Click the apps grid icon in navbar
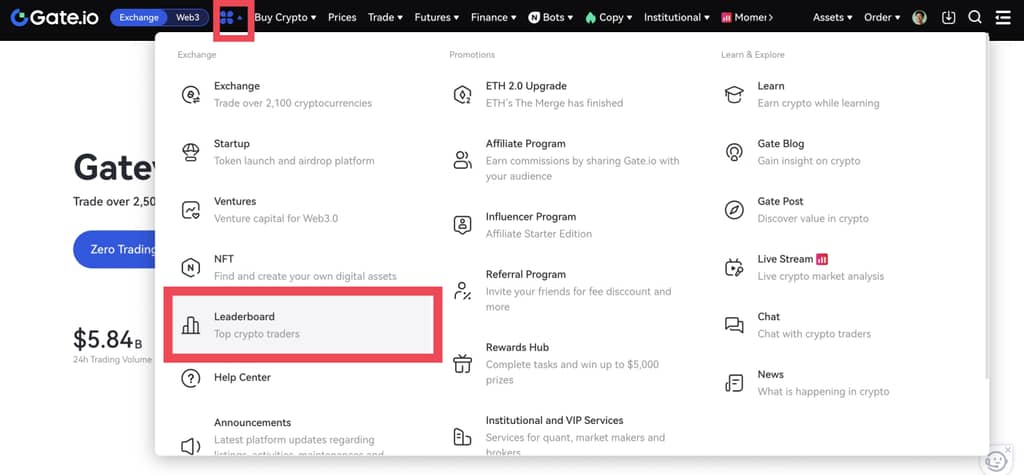This screenshot has width=1024, height=475. 231,17
